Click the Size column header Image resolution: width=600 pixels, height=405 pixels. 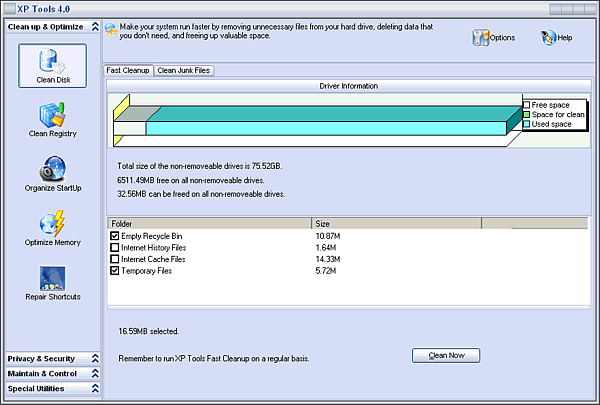pyautogui.click(x=396, y=224)
